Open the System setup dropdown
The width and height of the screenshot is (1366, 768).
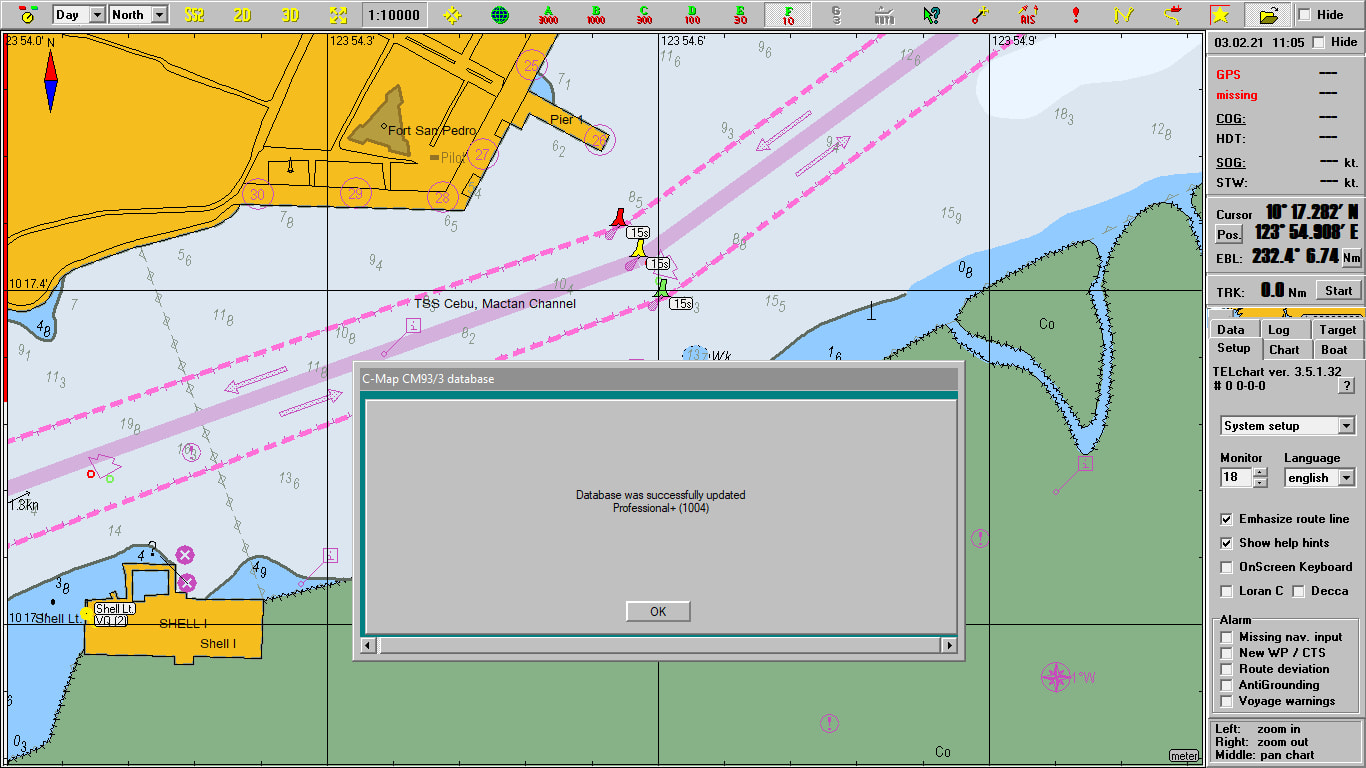point(1288,426)
